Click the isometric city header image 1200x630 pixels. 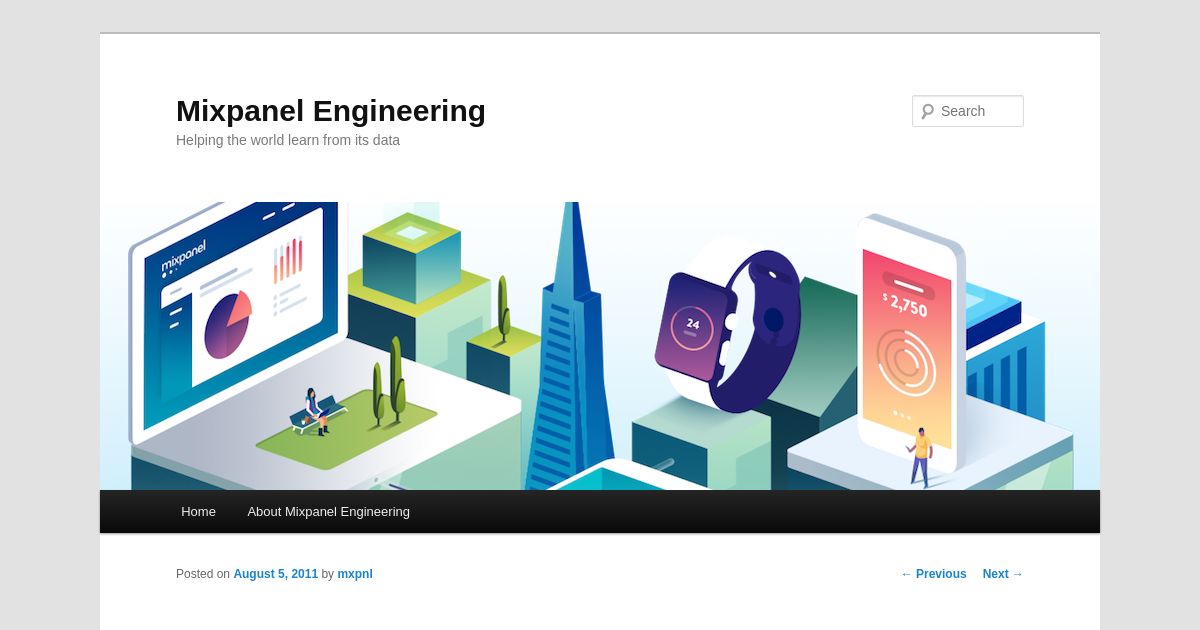pyautogui.click(x=600, y=346)
